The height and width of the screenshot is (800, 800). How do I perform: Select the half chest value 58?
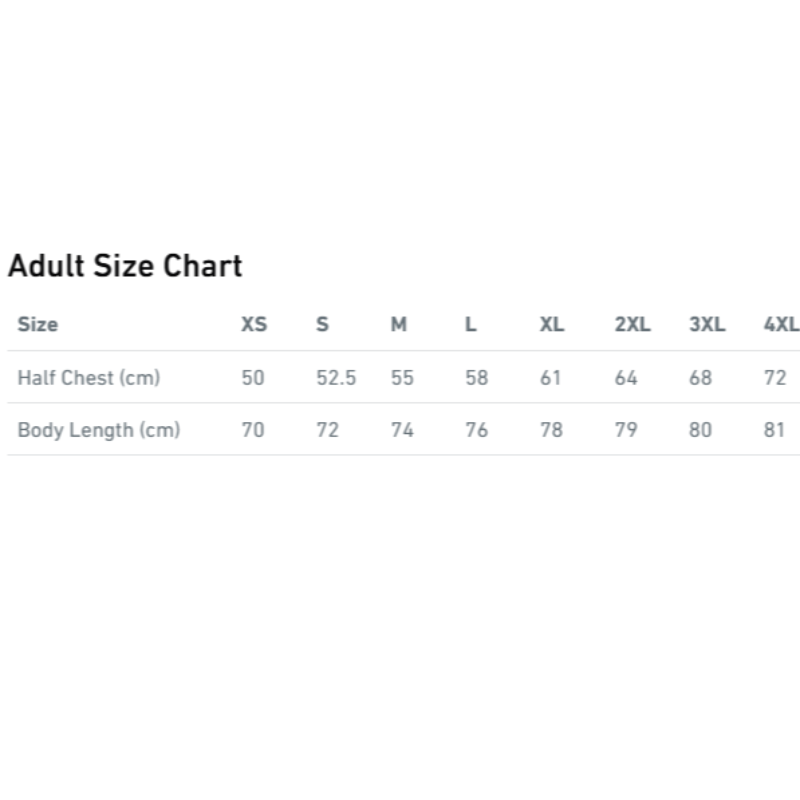(477, 378)
